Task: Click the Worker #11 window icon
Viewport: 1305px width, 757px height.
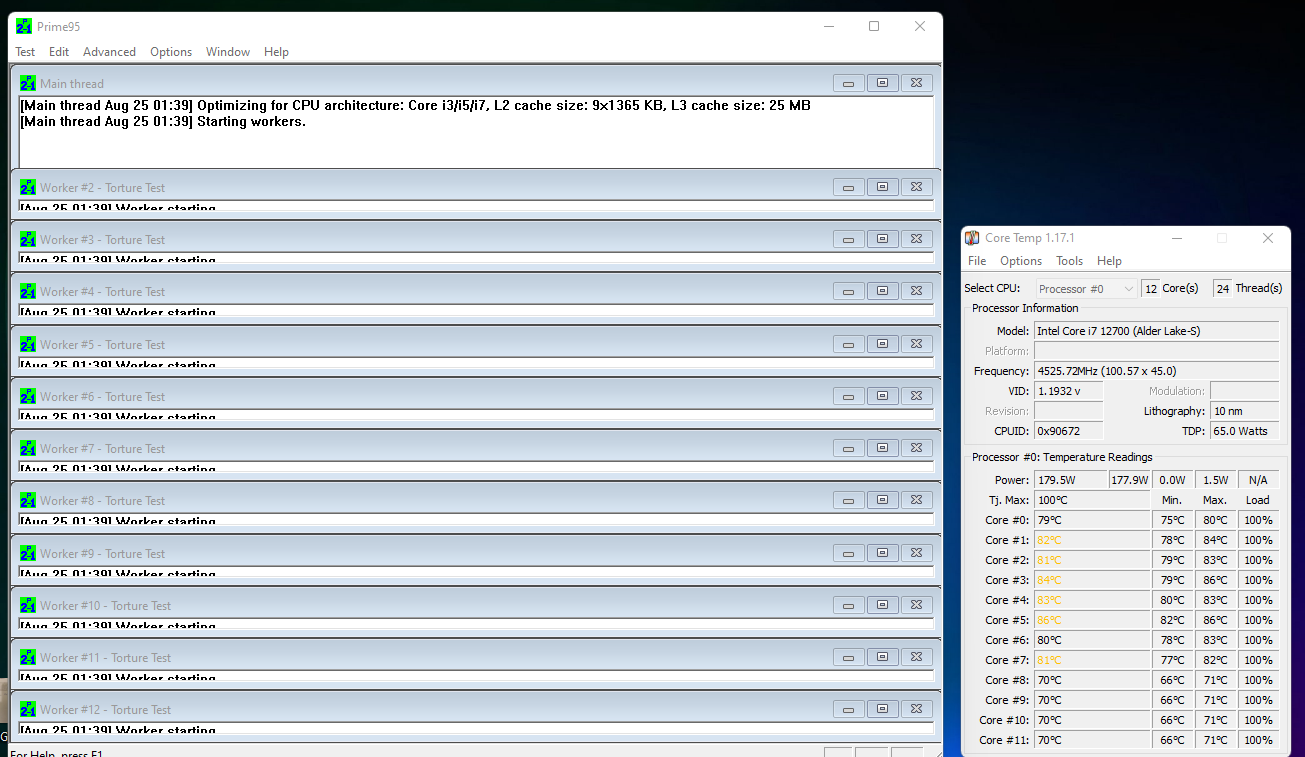Action: coord(28,658)
